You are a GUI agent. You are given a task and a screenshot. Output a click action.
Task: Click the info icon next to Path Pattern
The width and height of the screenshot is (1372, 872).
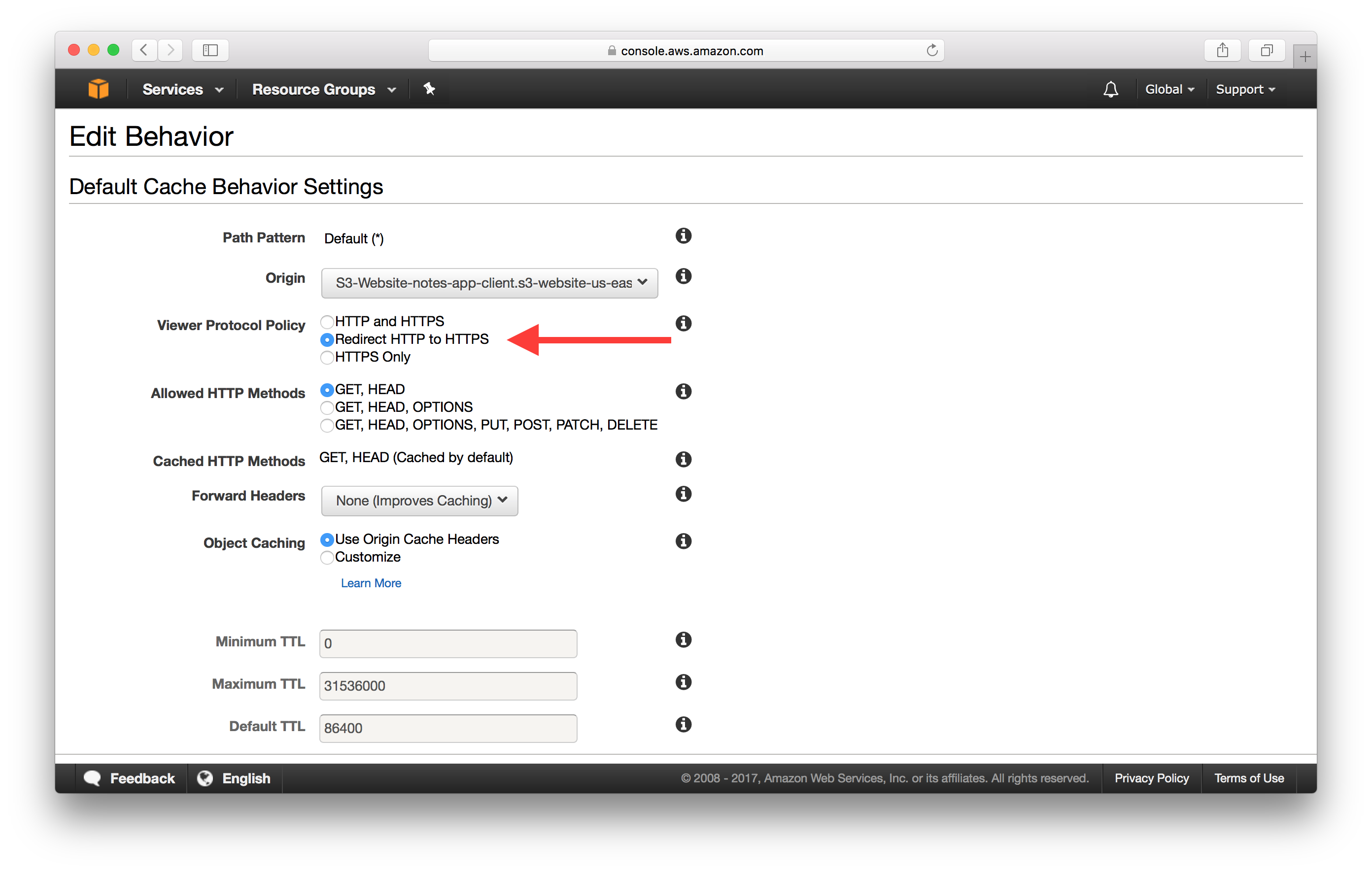tap(684, 236)
